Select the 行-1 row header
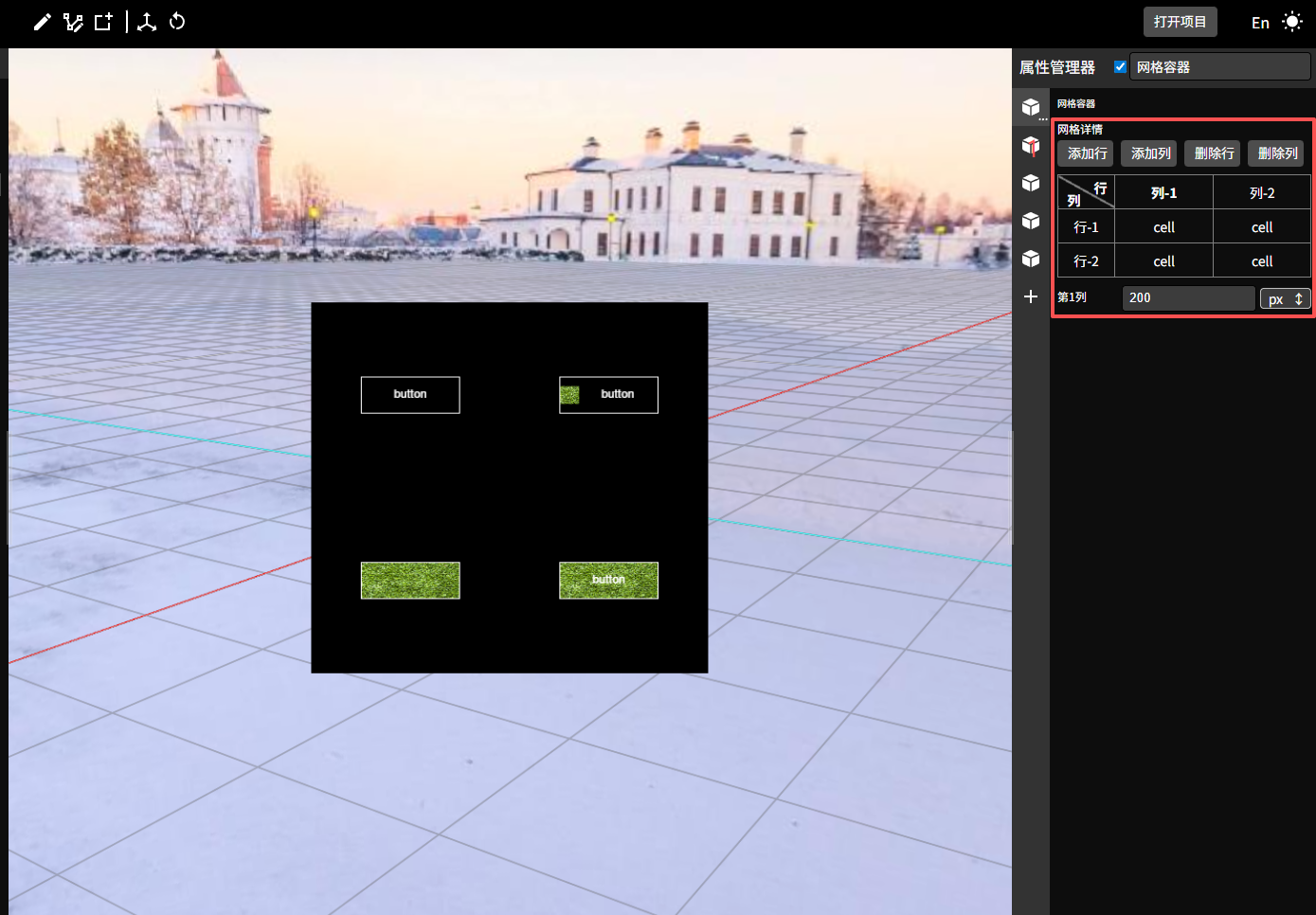The image size is (1316, 915). coord(1086,226)
